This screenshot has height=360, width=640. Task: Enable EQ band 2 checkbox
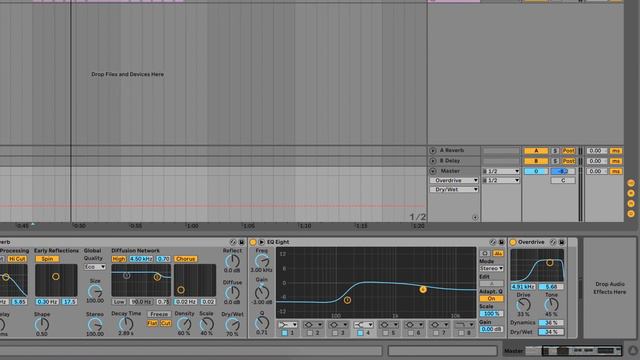[310, 333]
